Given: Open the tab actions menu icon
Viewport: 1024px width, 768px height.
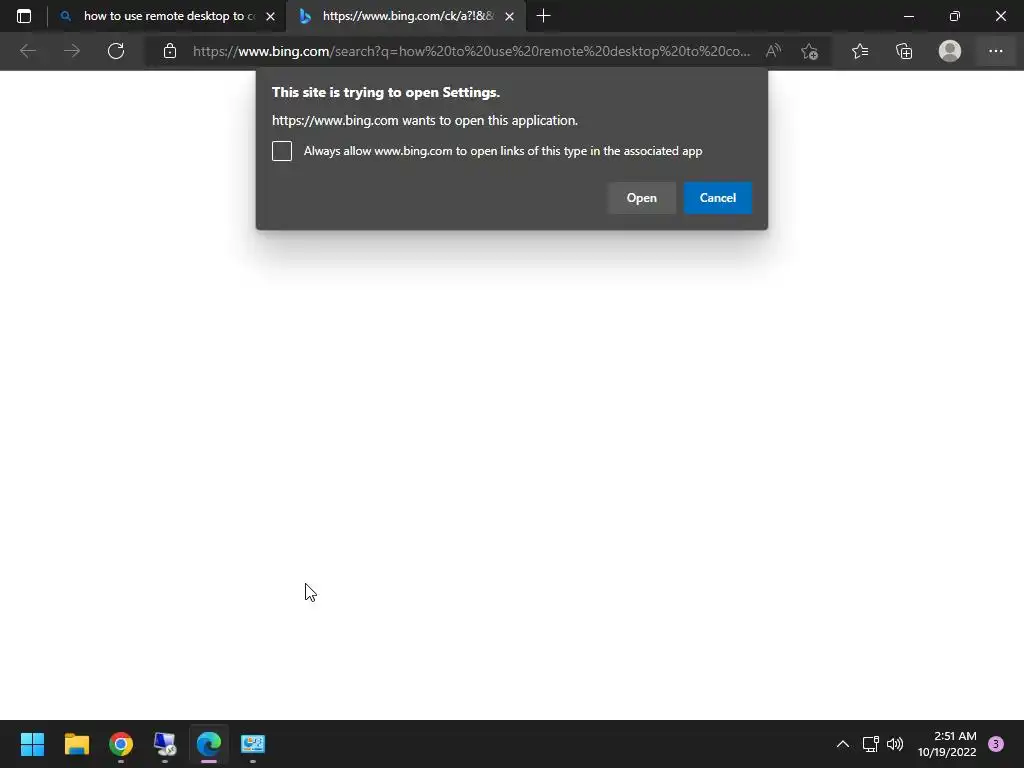Looking at the screenshot, I should click(x=24, y=16).
